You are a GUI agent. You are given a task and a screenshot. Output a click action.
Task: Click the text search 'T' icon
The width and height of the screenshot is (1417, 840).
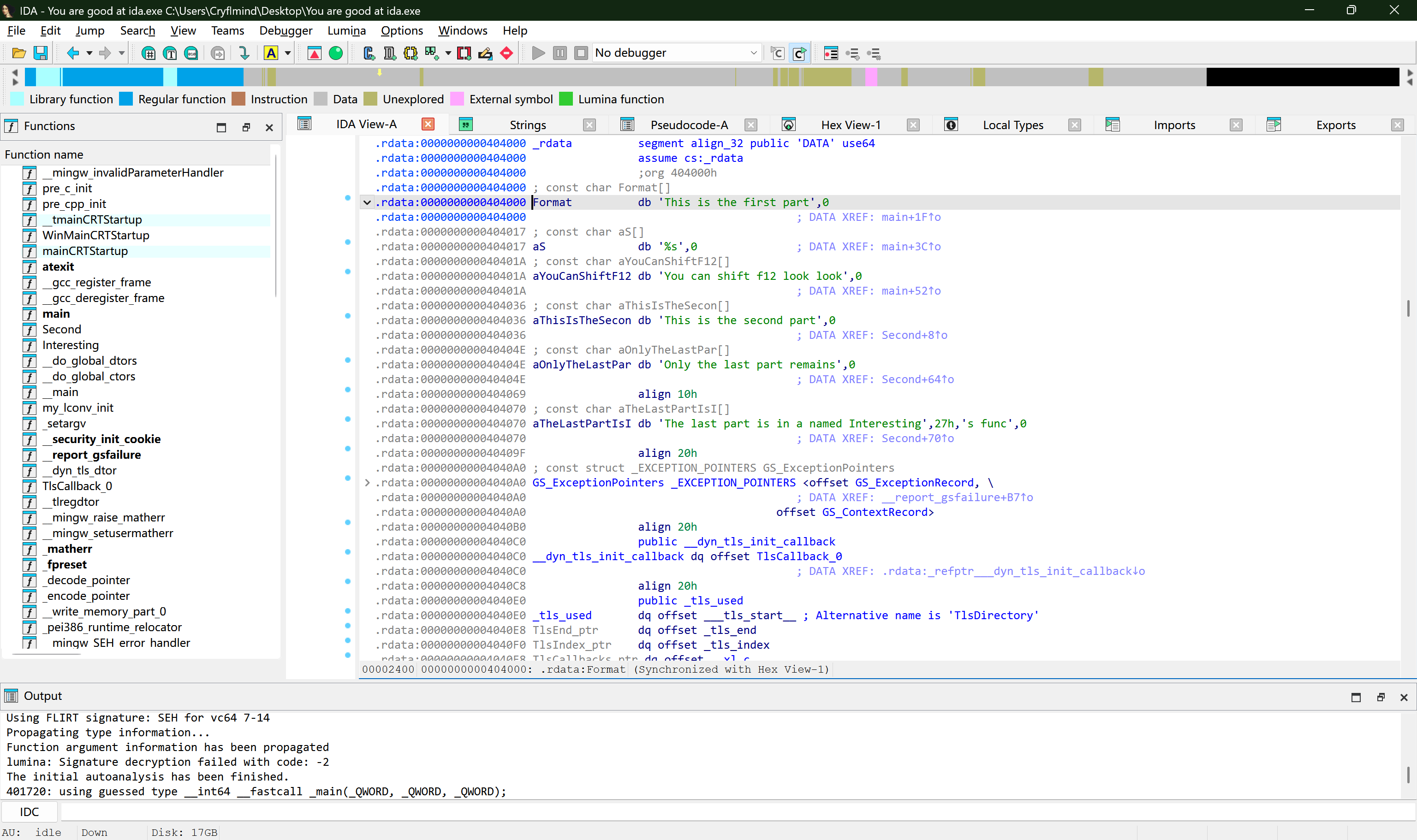tap(170, 53)
